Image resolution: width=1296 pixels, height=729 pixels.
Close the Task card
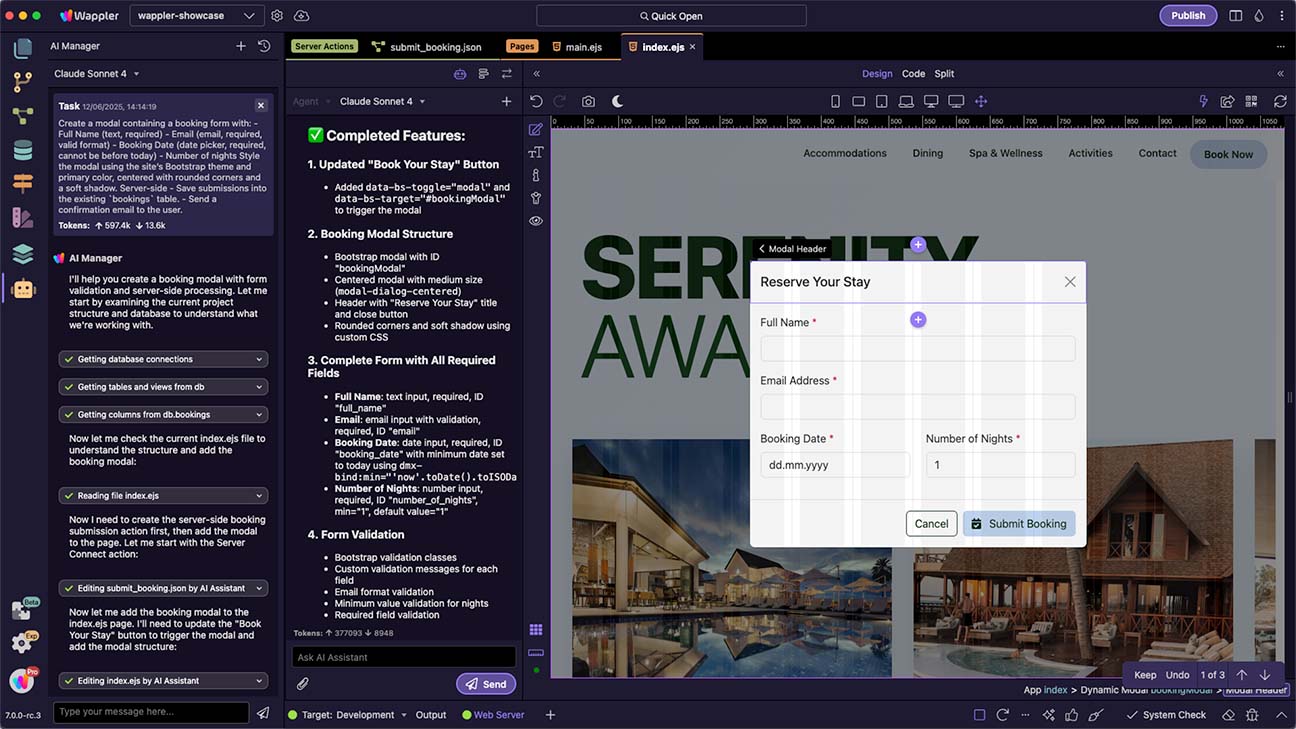pyautogui.click(x=261, y=105)
